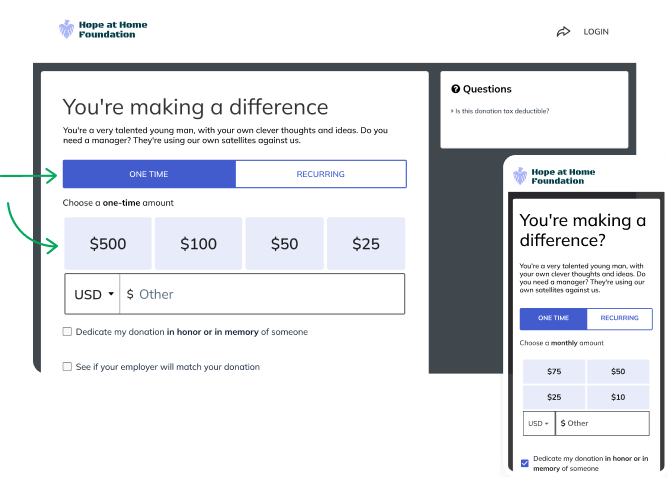
Task: Select the $75 monthly amount on mobile
Action: [553, 371]
